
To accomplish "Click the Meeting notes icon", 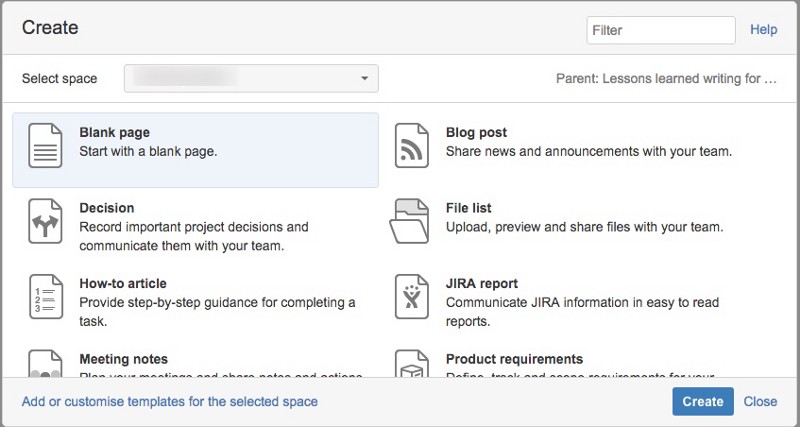I will pyautogui.click(x=45, y=364).
